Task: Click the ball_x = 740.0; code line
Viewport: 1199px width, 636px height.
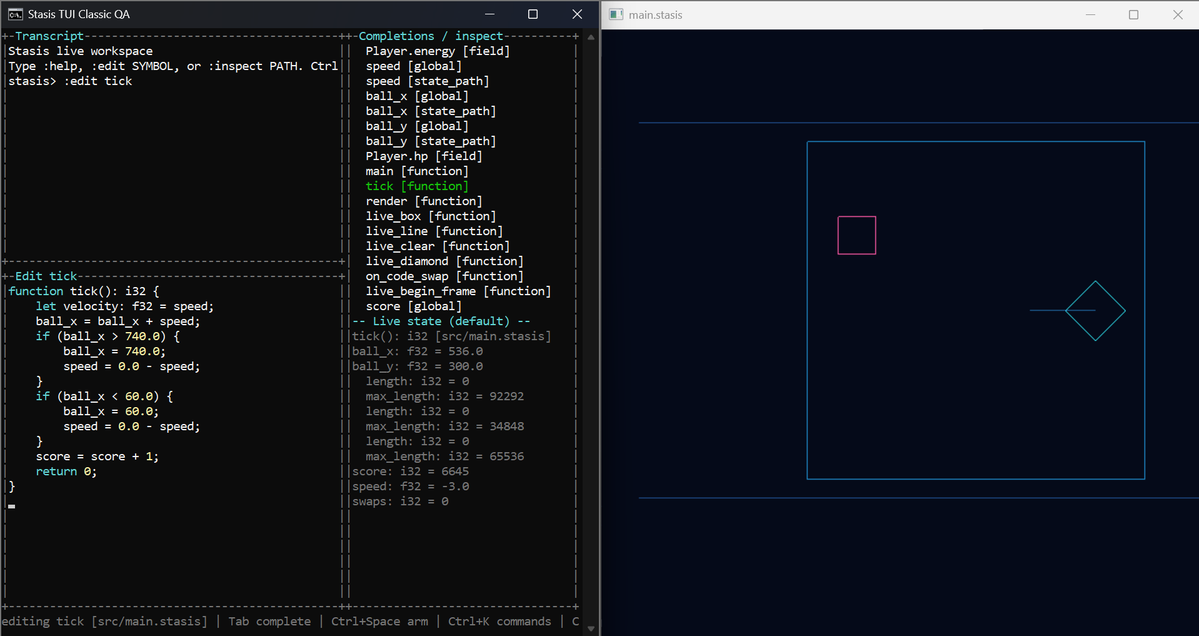Action: (x=115, y=352)
